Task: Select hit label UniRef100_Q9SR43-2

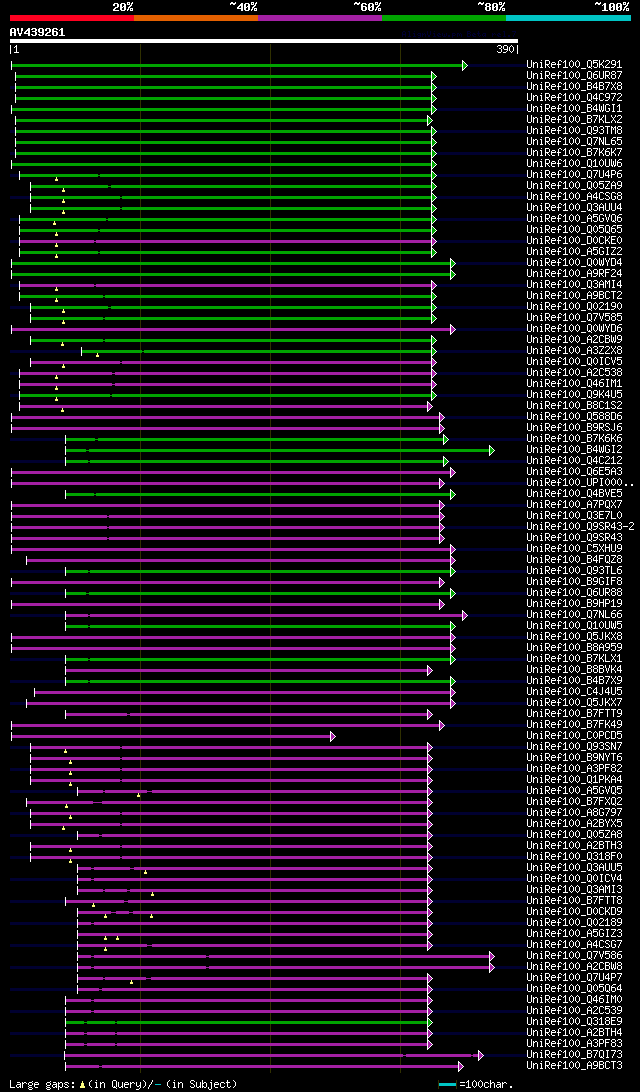Action: click(581, 526)
